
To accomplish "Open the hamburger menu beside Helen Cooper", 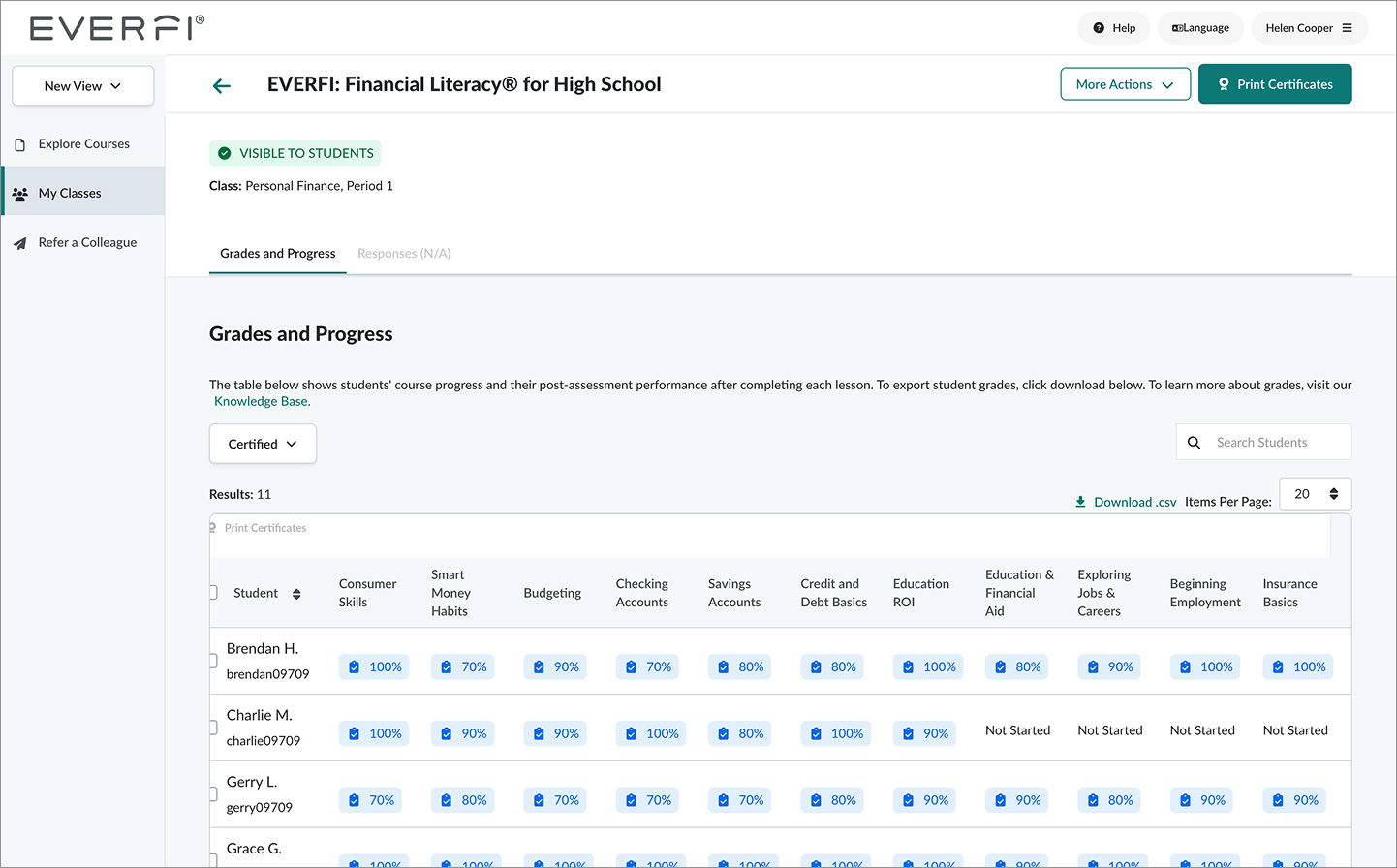I will point(1347,28).
